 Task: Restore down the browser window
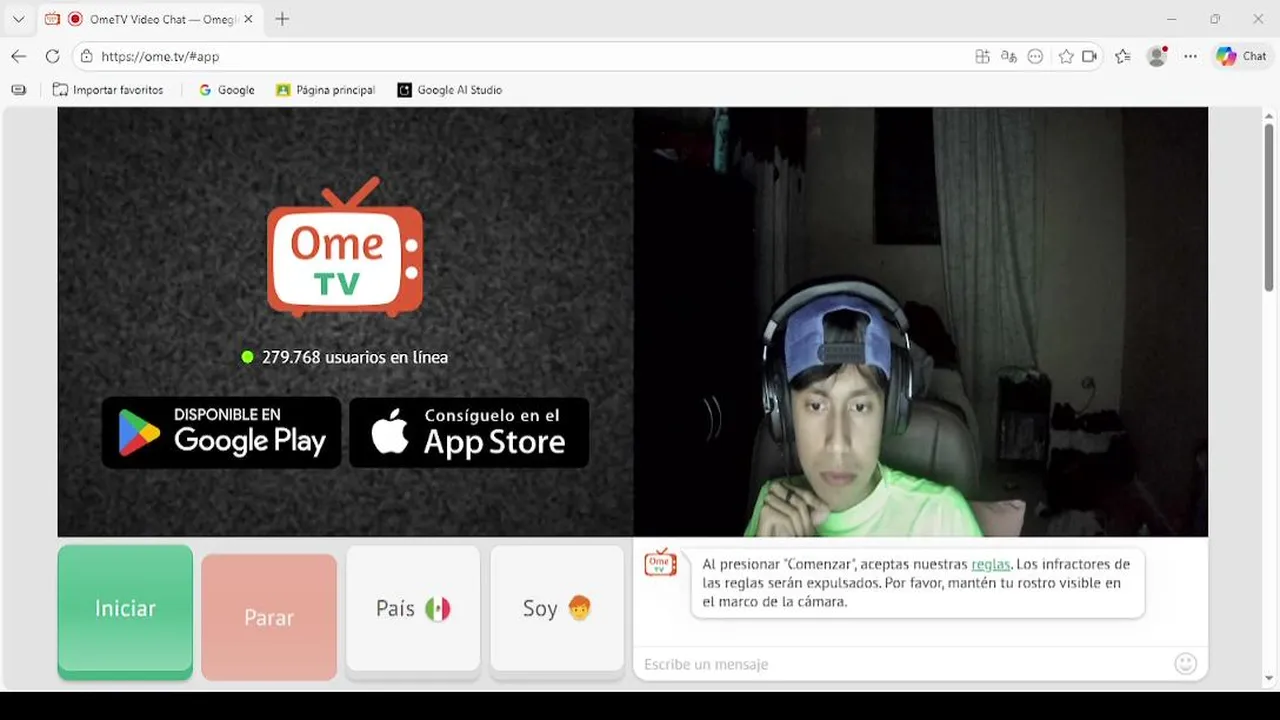click(x=1215, y=19)
